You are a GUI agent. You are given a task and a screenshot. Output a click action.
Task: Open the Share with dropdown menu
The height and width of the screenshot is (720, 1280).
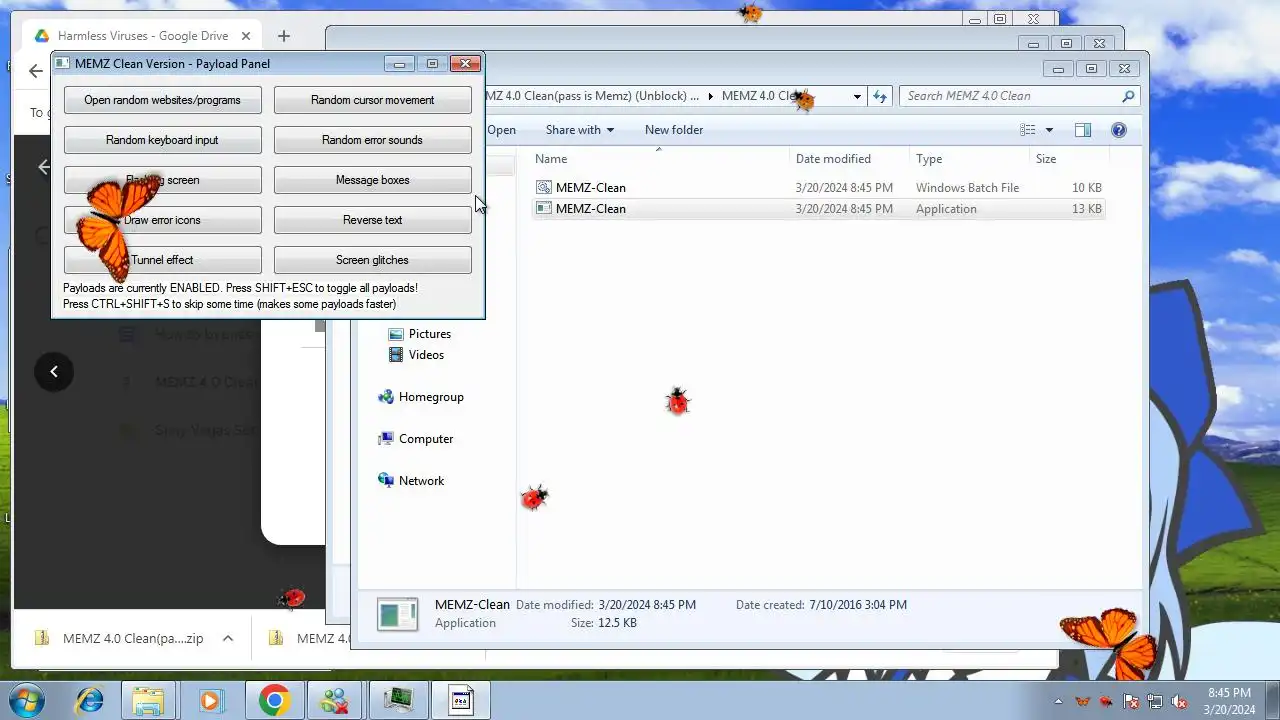(x=579, y=130)
